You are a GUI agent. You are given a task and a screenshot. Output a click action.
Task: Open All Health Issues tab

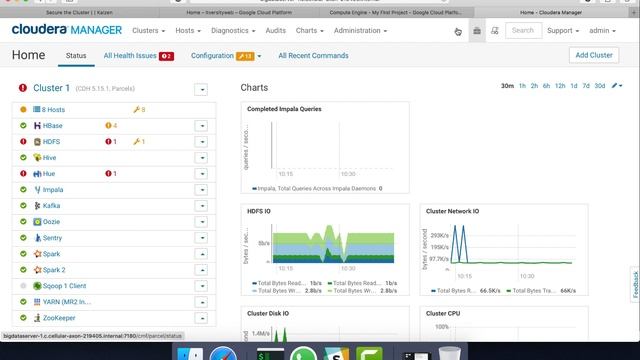139,56
